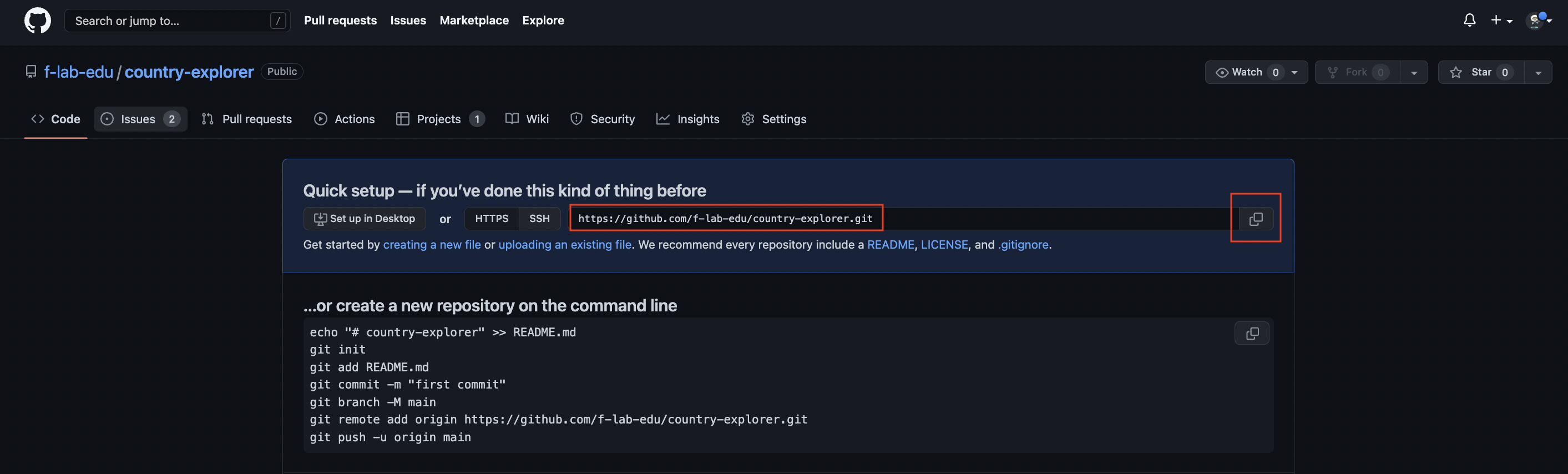Open the LICENSE link
The width and height of the screenshot is (1568, 474).
[x=944, y=245]
